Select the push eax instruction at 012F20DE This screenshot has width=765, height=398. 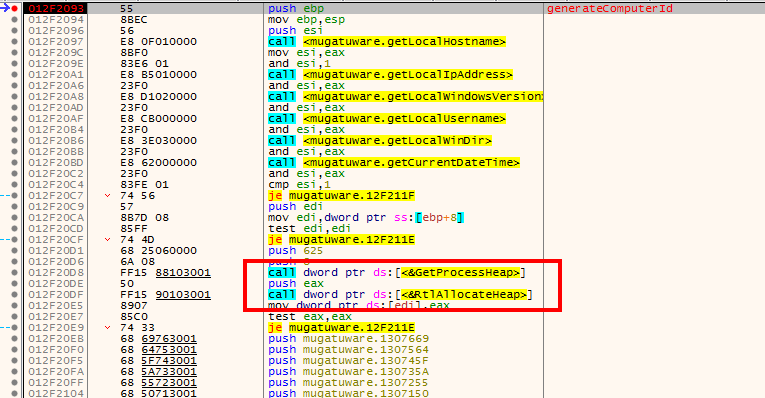click(295, 283)
